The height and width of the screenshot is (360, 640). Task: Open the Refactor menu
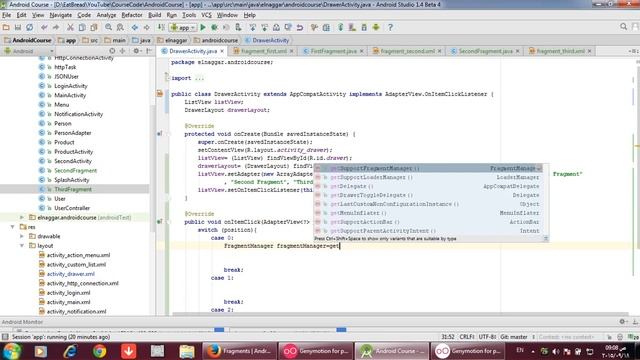[132, 15]
